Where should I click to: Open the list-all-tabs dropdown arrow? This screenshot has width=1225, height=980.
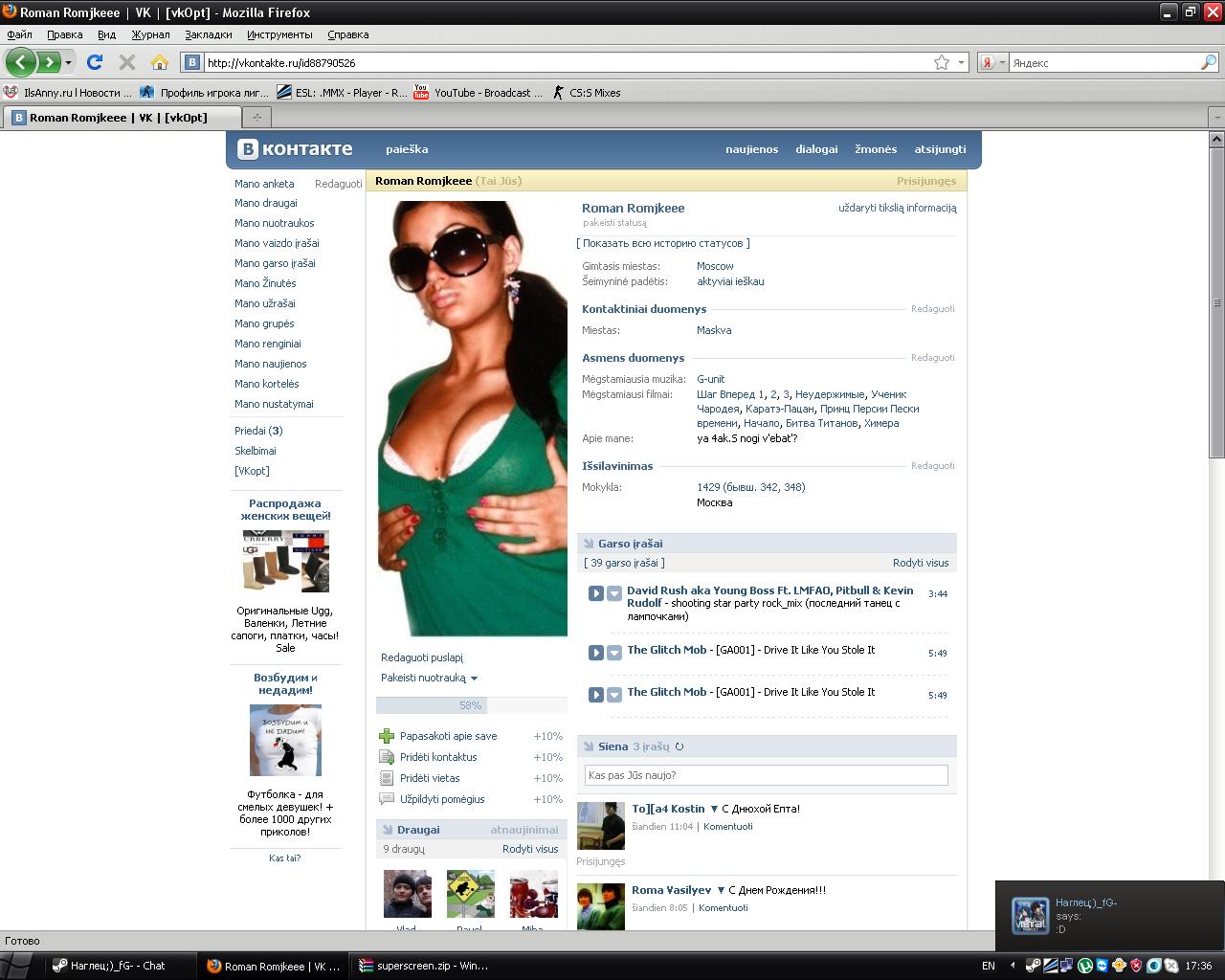coord(1216,117)
